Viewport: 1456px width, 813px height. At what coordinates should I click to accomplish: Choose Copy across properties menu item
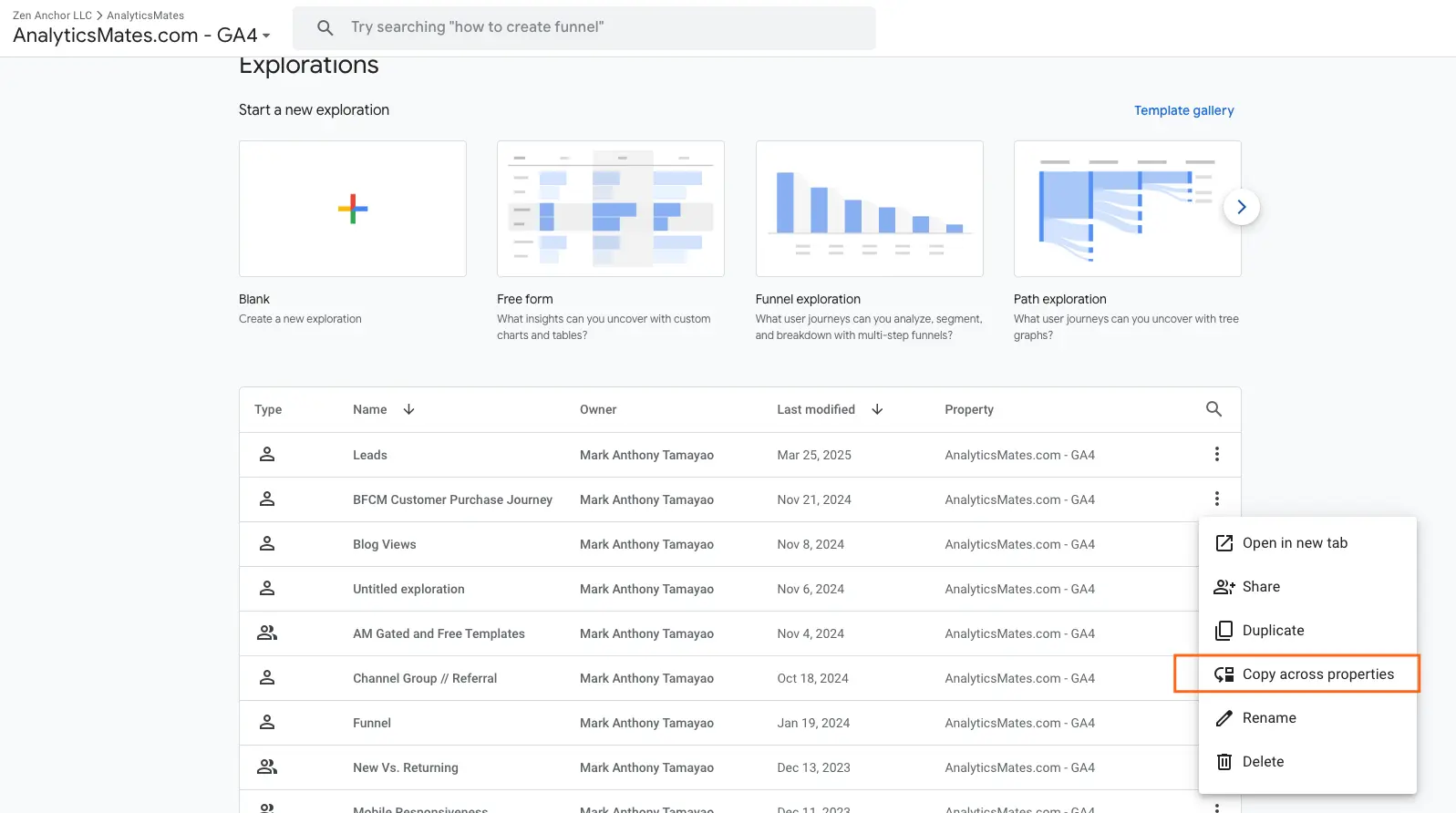point(1307,674)
